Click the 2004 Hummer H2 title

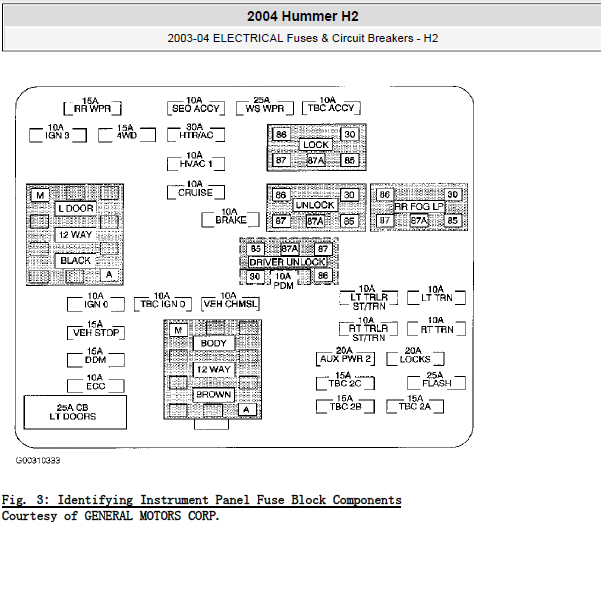301,16
